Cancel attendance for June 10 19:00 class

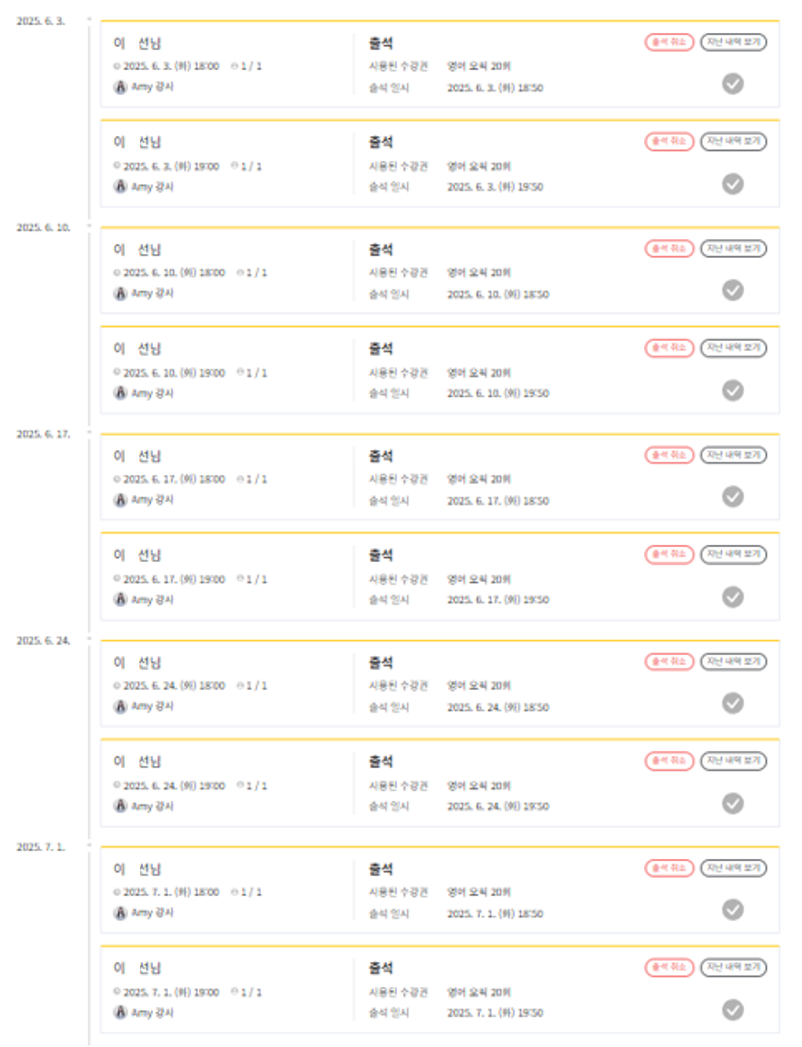tap(669, 348)
